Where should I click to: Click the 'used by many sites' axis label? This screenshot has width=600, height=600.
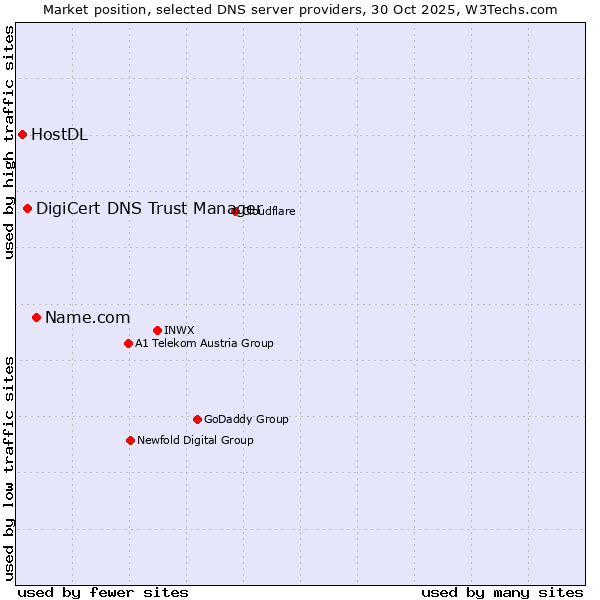(x=502, y=592)
